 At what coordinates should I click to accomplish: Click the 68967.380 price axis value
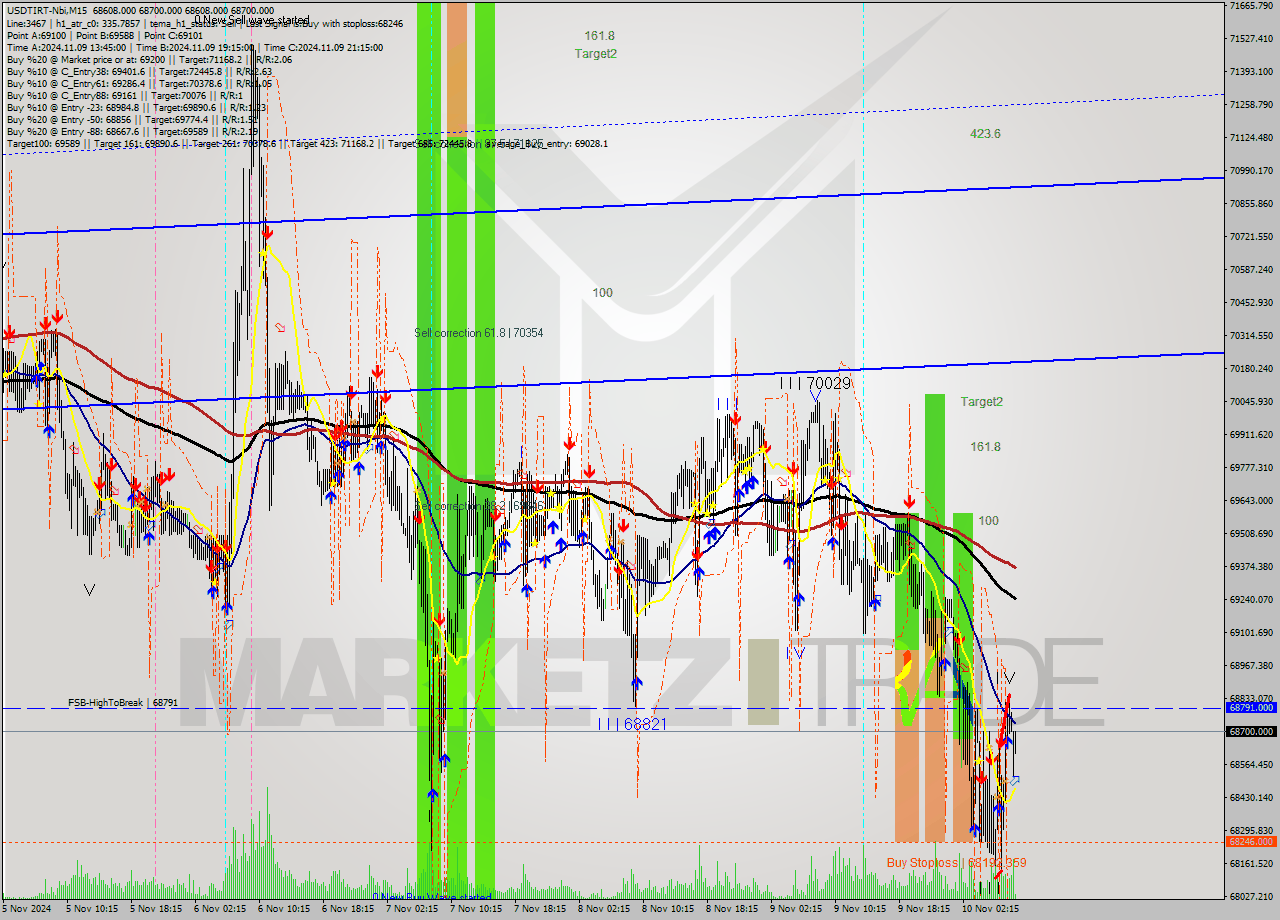(x=1251, y=665)
